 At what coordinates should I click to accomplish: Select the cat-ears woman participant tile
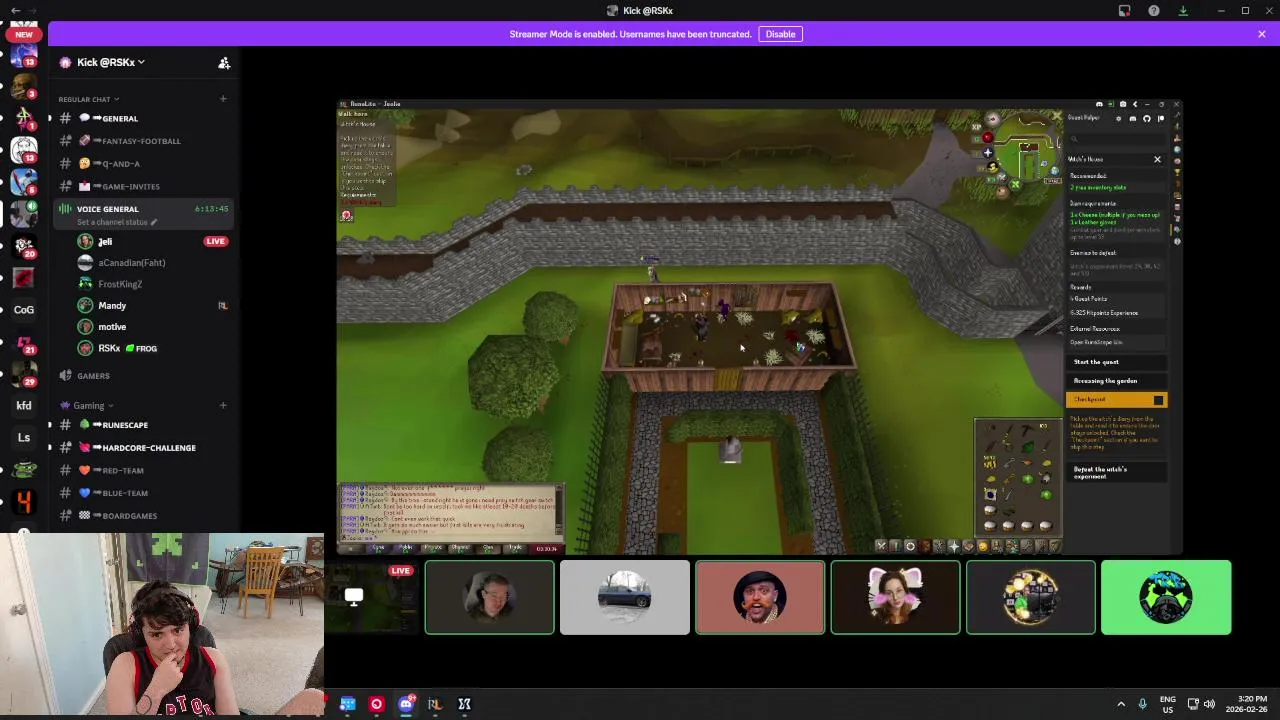tap(895, 597)
